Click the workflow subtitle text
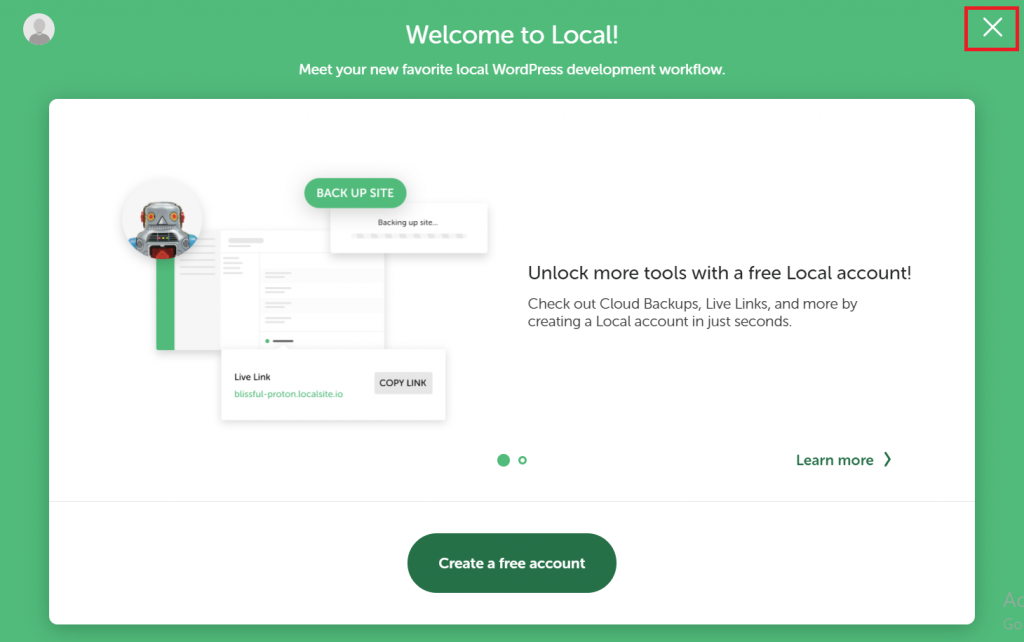Image resolution: width=1024 pixels, height=642 pixels. tap(511, 69)
